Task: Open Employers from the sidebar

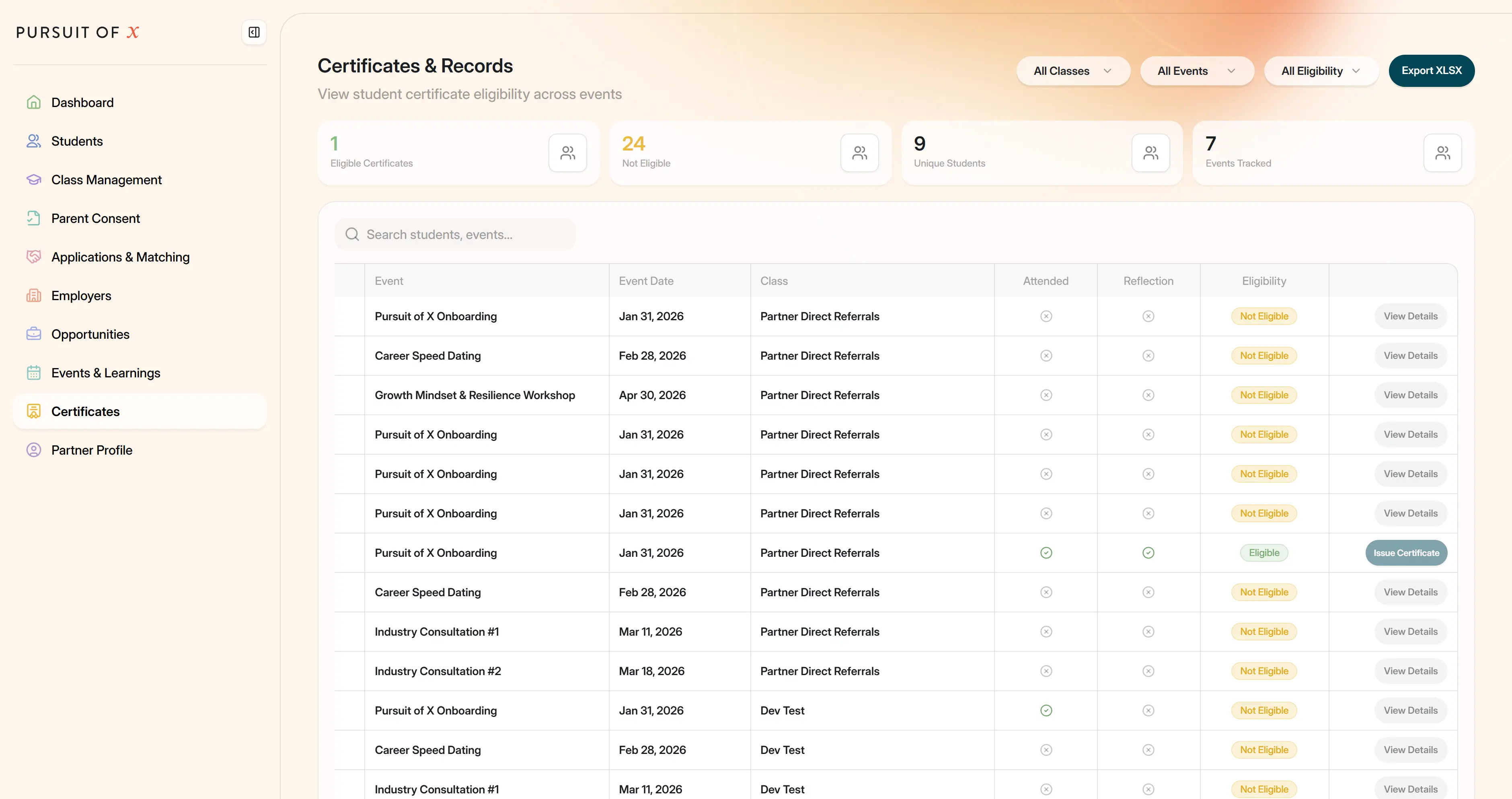Action: [140, 295]
